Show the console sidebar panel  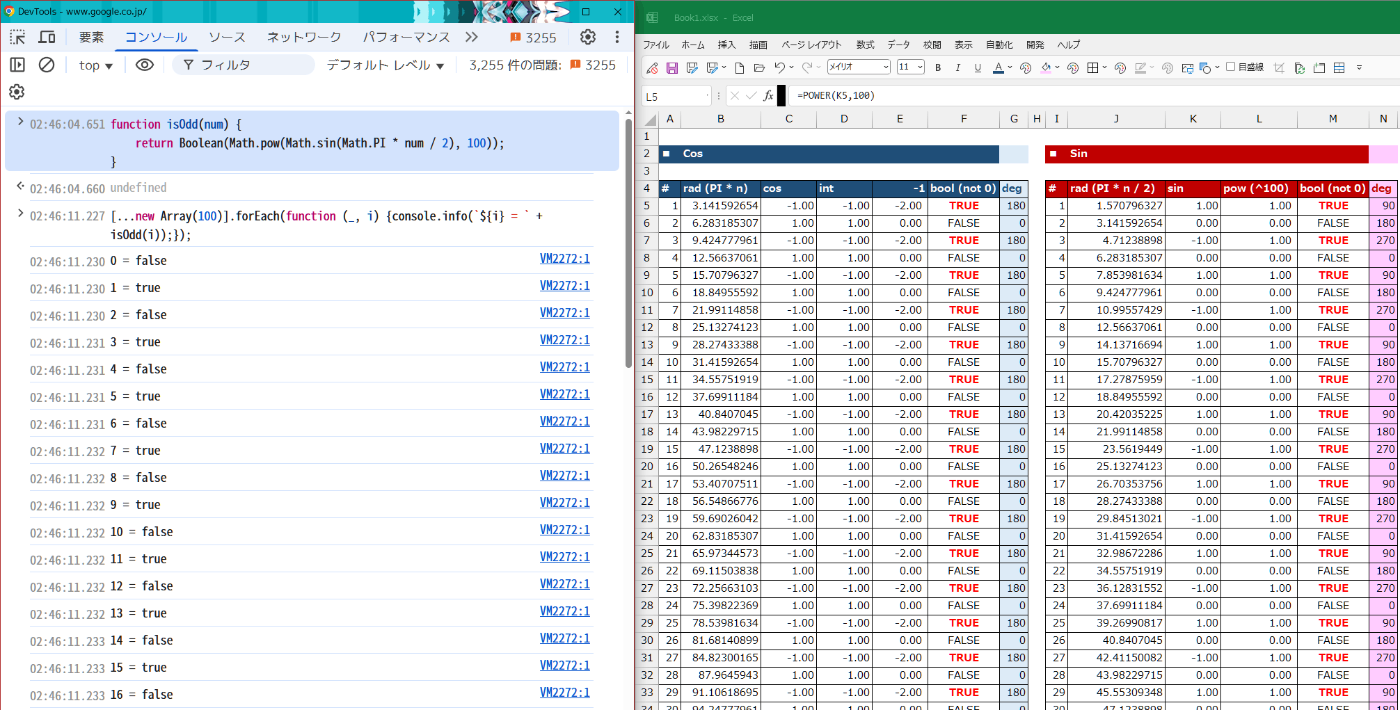(17, 65)
